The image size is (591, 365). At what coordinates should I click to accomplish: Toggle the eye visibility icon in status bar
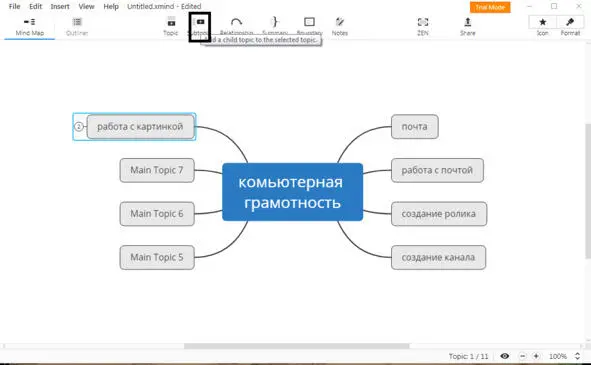505,356
